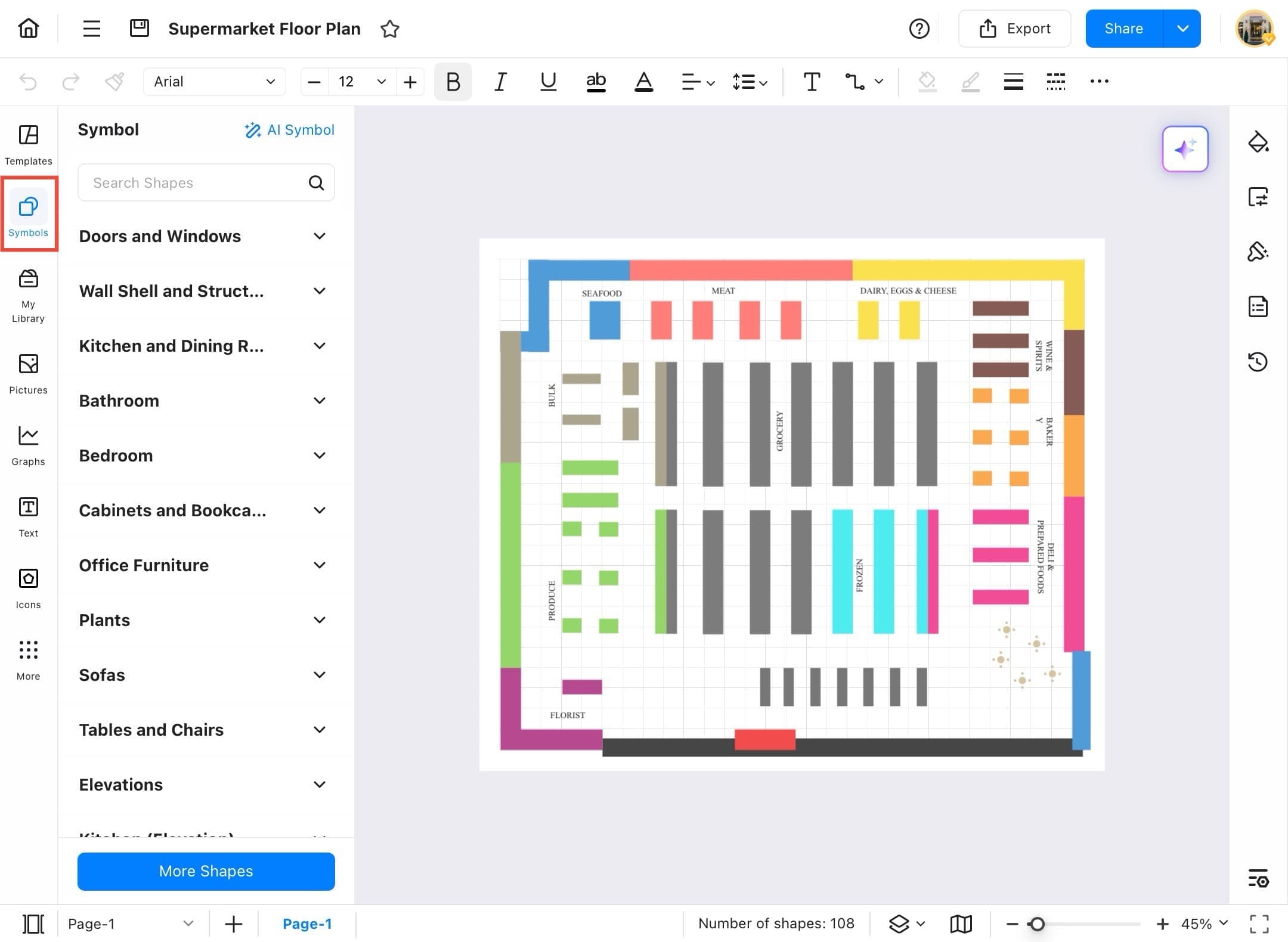
Task: Toggle bold formatting
Action: click(x=452, y=82)
